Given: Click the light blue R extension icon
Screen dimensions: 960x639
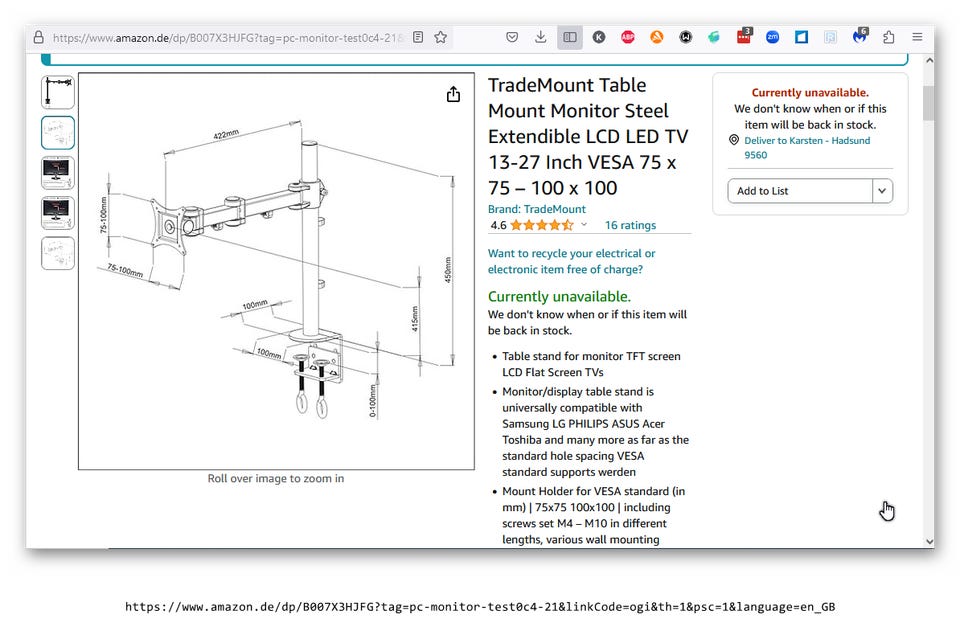Looking at the screenshot, I should click(x=830, y=37).
